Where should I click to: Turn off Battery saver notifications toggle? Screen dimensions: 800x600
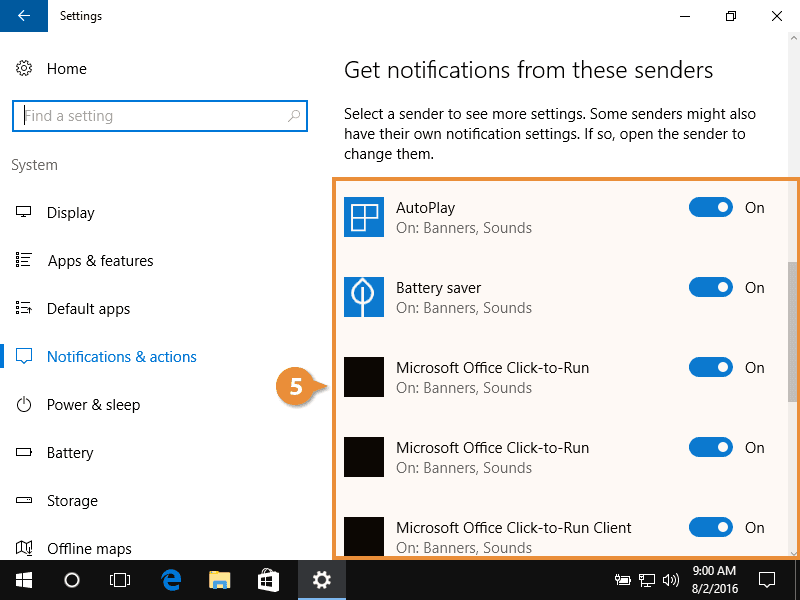tap(711, 287)
